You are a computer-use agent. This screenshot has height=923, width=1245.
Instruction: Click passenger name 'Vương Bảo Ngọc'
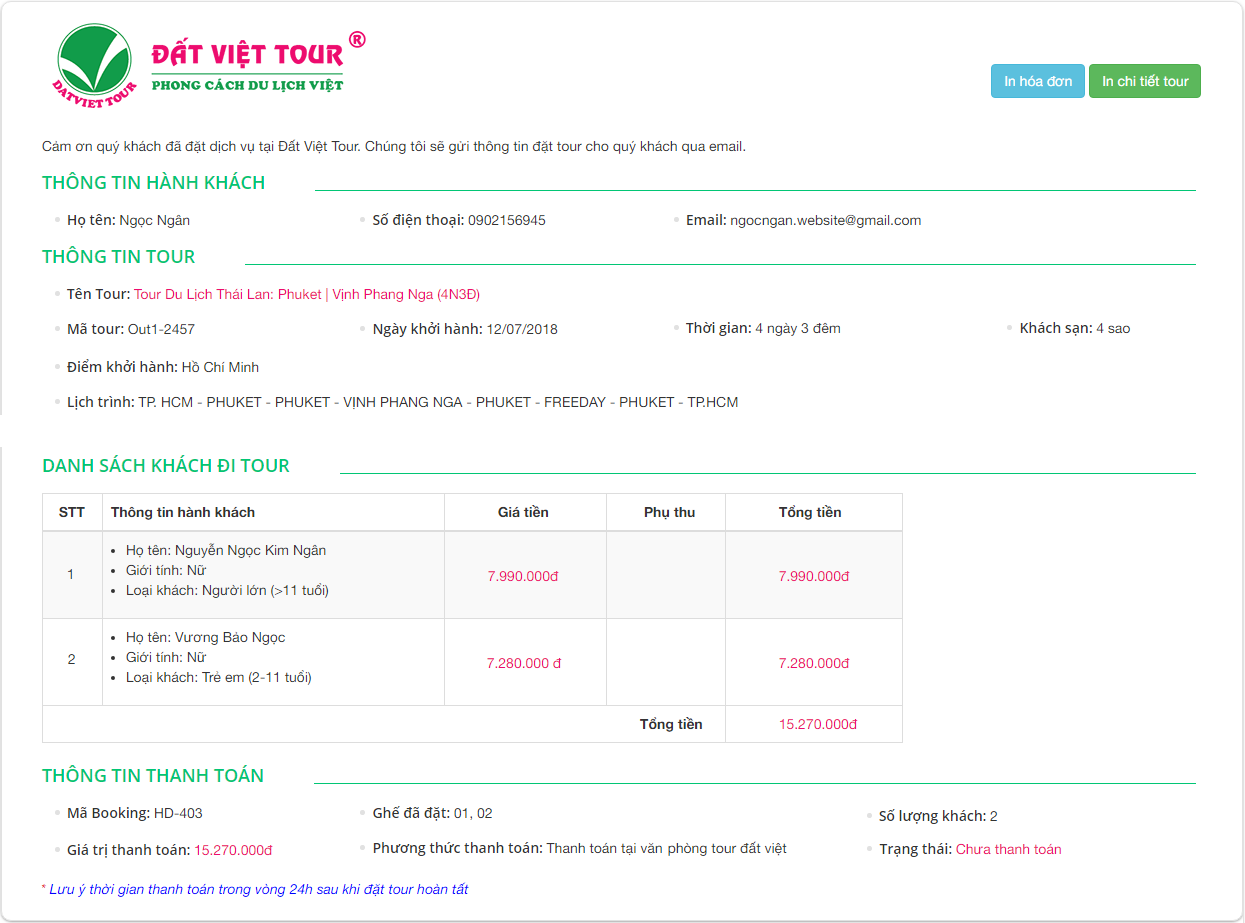pos(230,637)
